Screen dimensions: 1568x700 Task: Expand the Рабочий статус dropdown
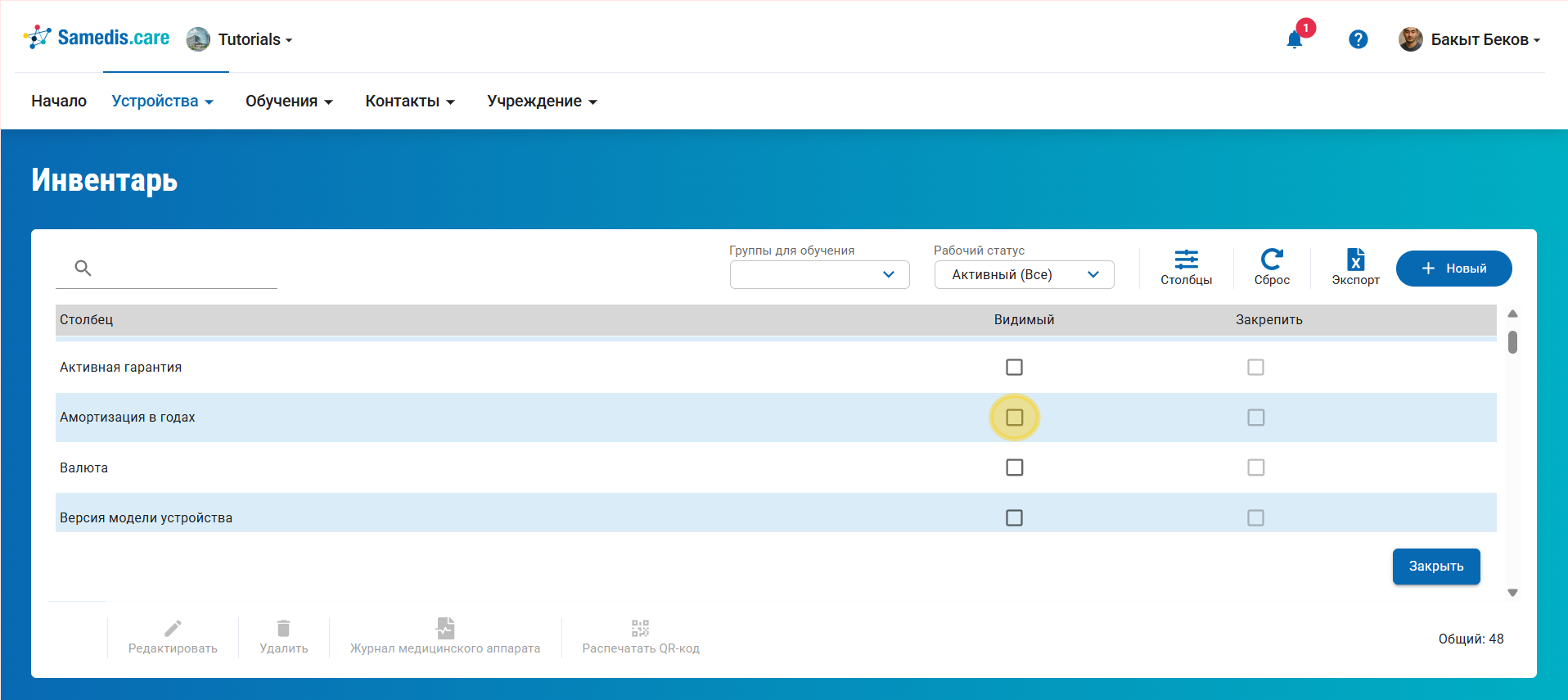point(1024,274)
